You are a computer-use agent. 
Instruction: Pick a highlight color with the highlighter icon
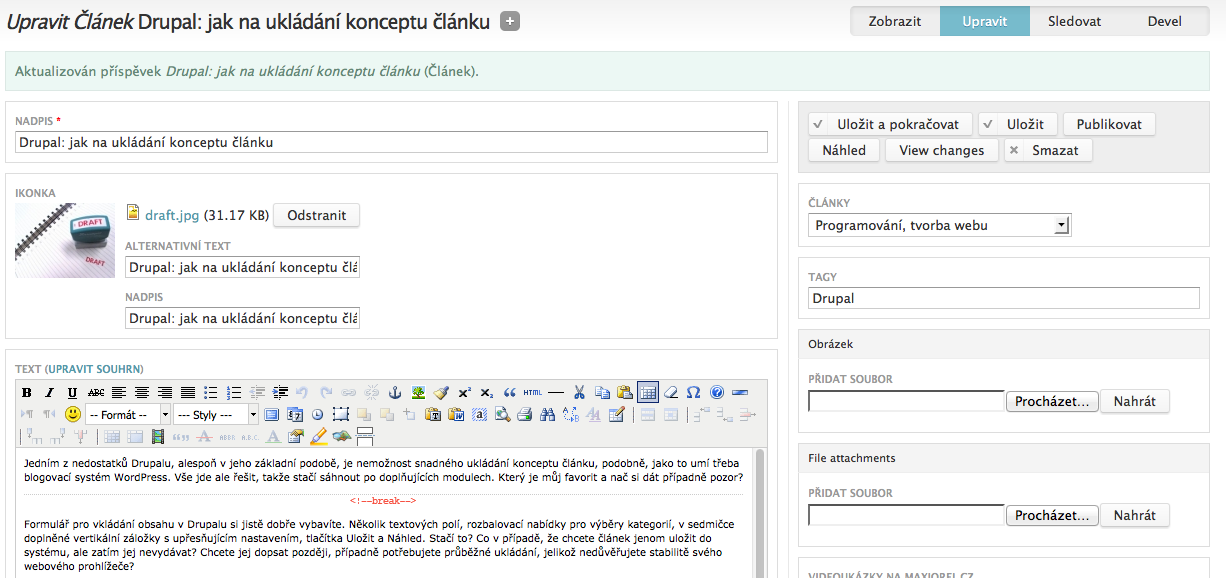coord(319,436)
